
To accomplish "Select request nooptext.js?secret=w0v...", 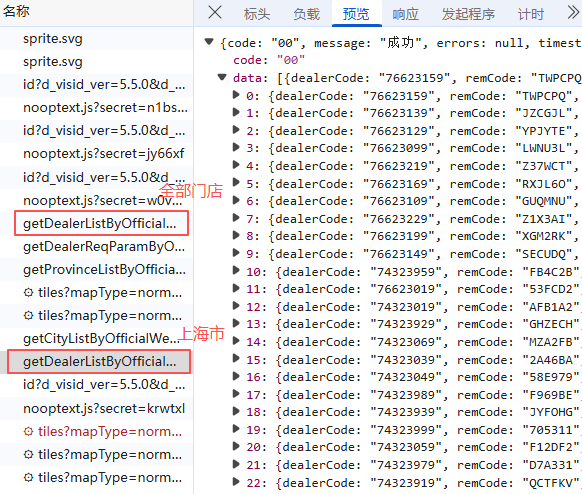I will point(96,200).
